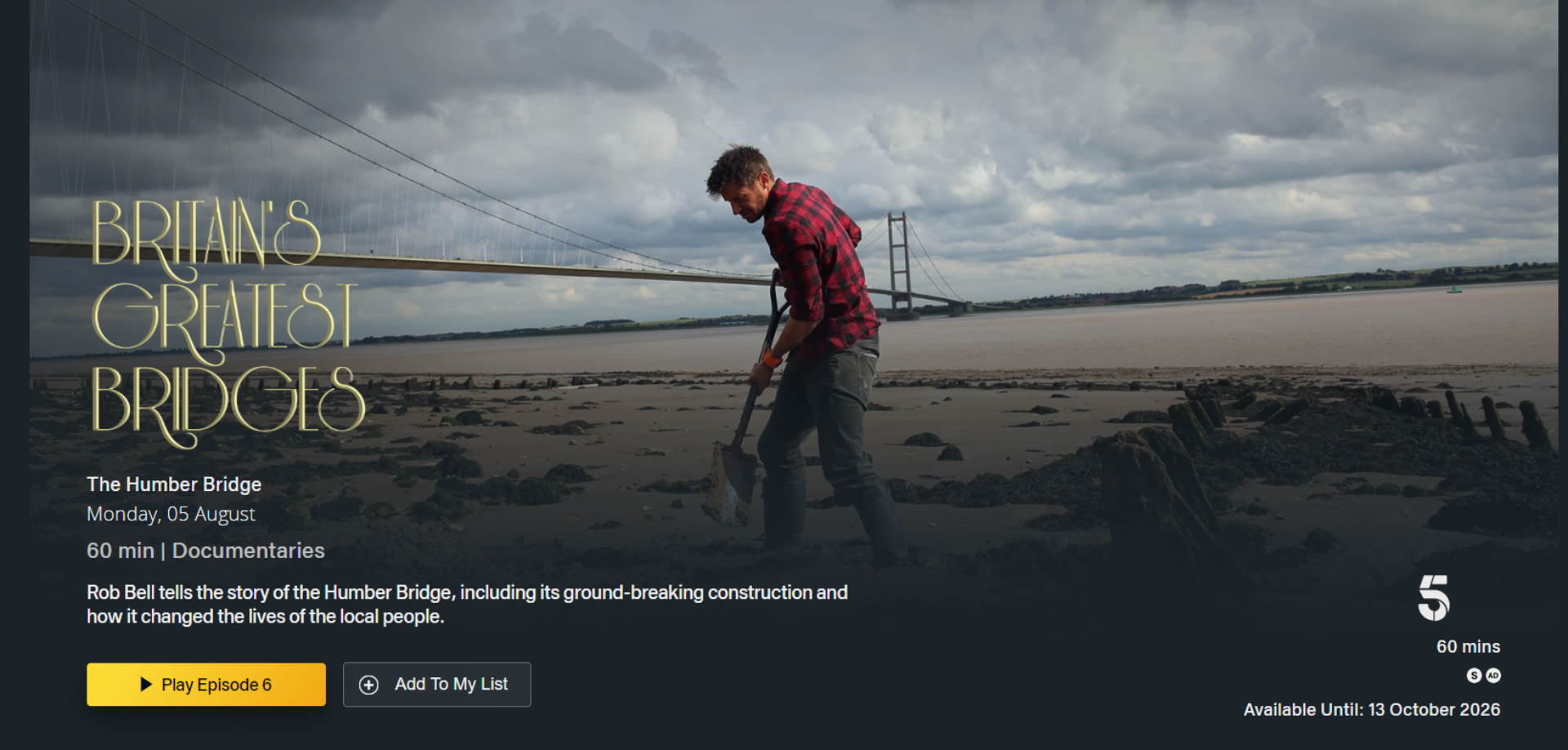Open the Channel 5 logo
Screen dimensions: 1568x750
click(1434, 598)
